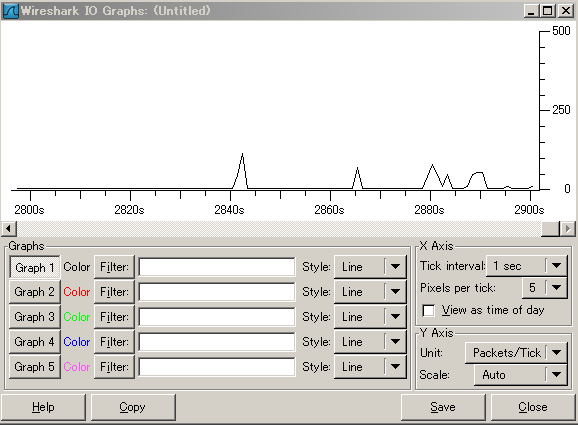Screen dimensions: 578x425
Task: Toggle the Graph 4 button
Action: (35, 342)
